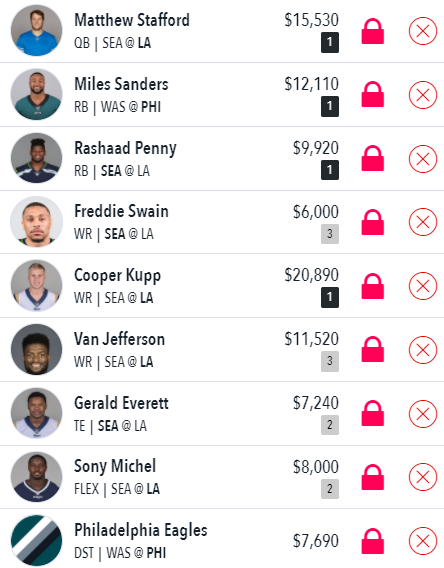Image resolution: width=444 pixels, height=568 pixels.
Task: Remove Gerald Everett from the lineup
Action: coord(423,414)
